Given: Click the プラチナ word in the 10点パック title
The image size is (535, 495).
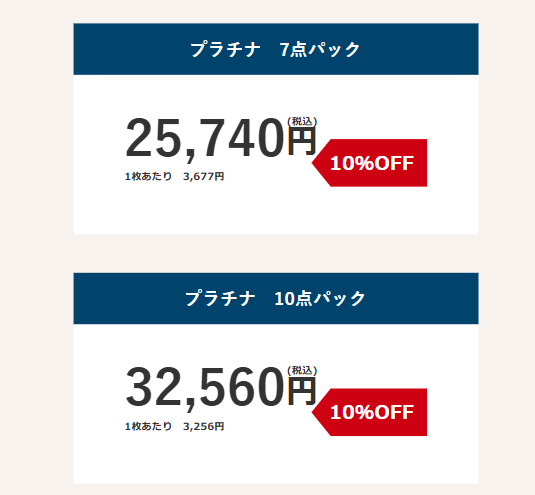Looking at the screenshot, I should pyautogui.click(x=220, y=299).
